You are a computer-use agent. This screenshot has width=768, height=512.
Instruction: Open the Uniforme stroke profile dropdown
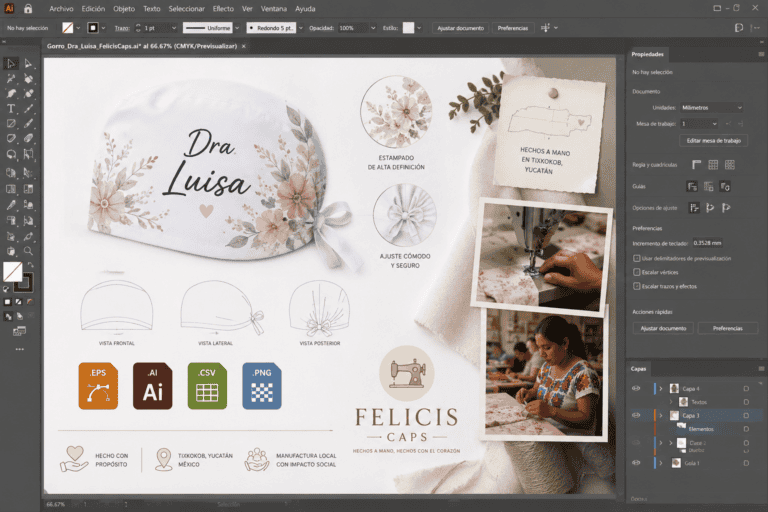237,28
